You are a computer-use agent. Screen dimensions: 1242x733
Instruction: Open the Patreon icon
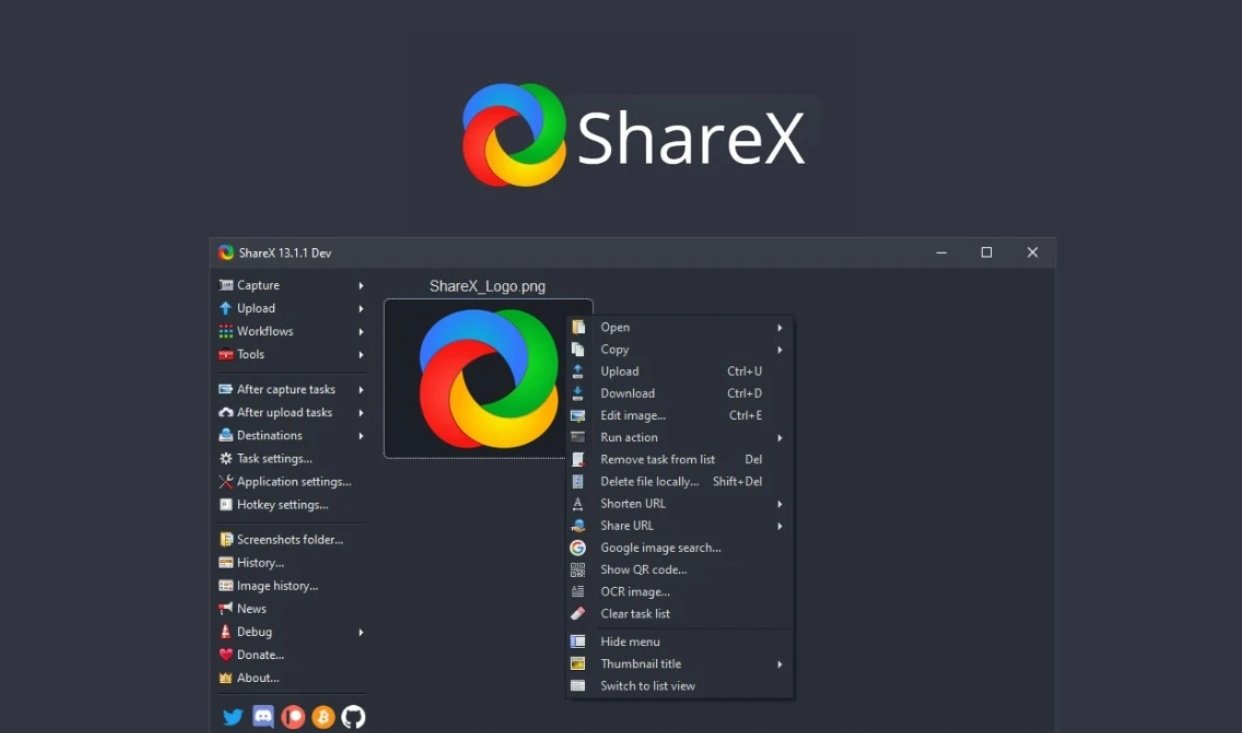point(293,717)
